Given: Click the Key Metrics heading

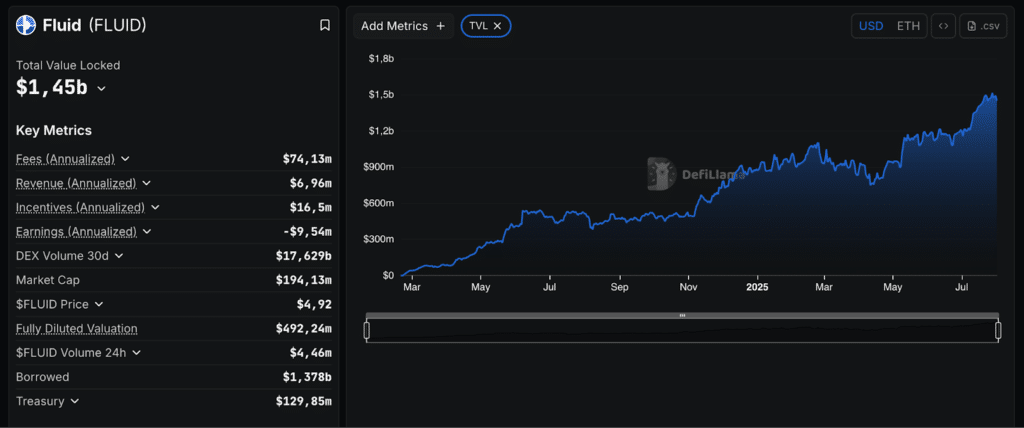Looking at the screenshot, I should [54, 130].
